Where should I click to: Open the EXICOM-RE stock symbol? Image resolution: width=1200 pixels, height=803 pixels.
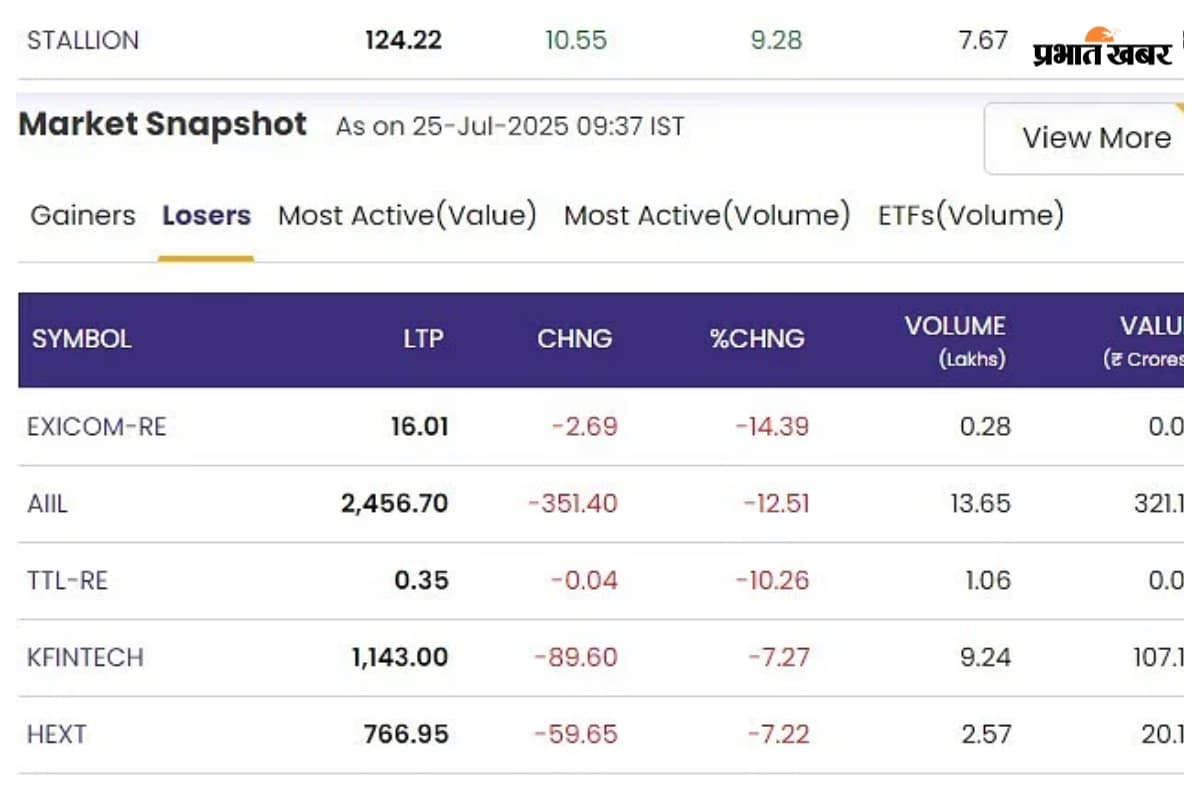pyautogui.click(x=96, y=427)
